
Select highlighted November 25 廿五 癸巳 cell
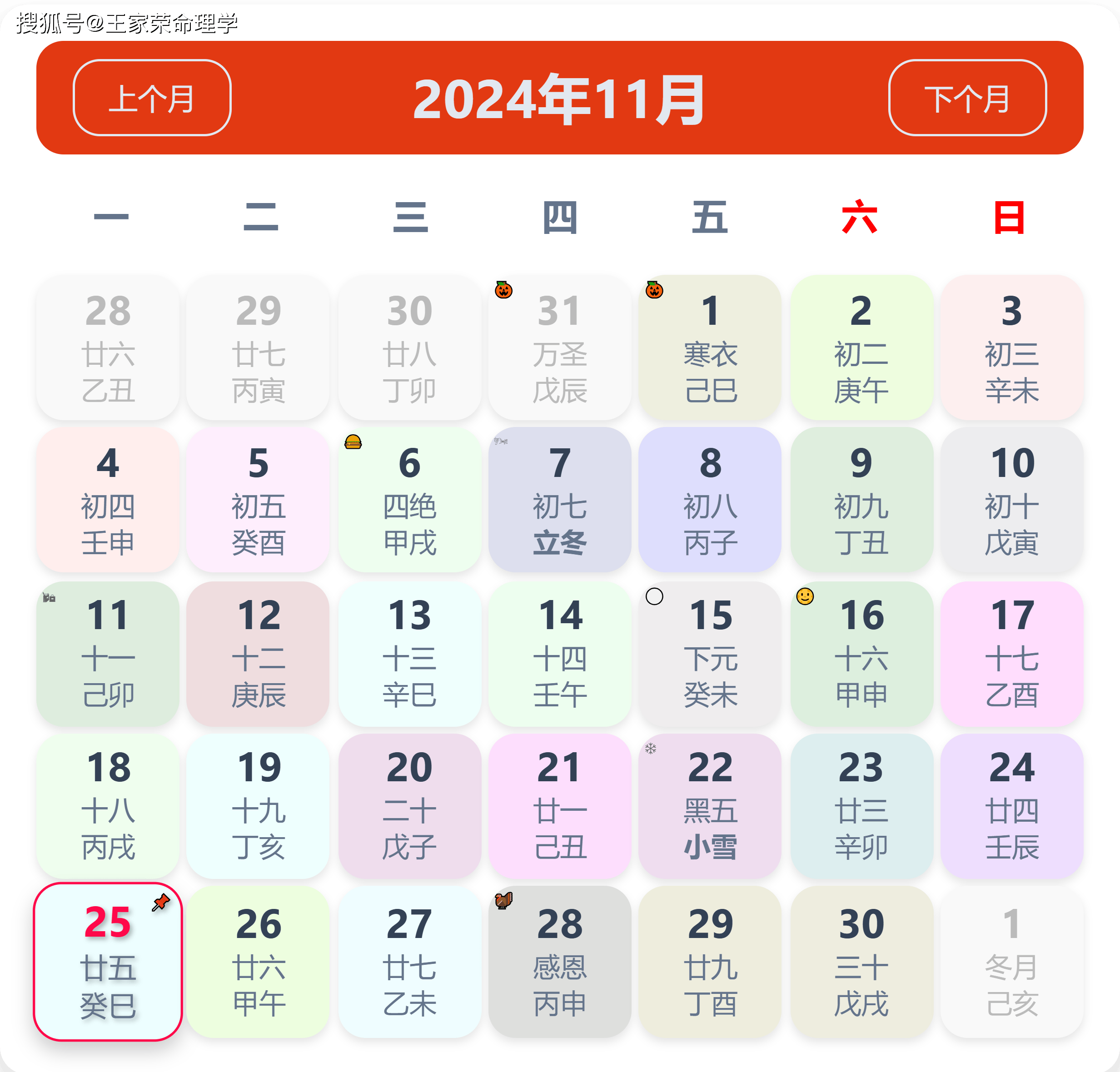point(108,962)
